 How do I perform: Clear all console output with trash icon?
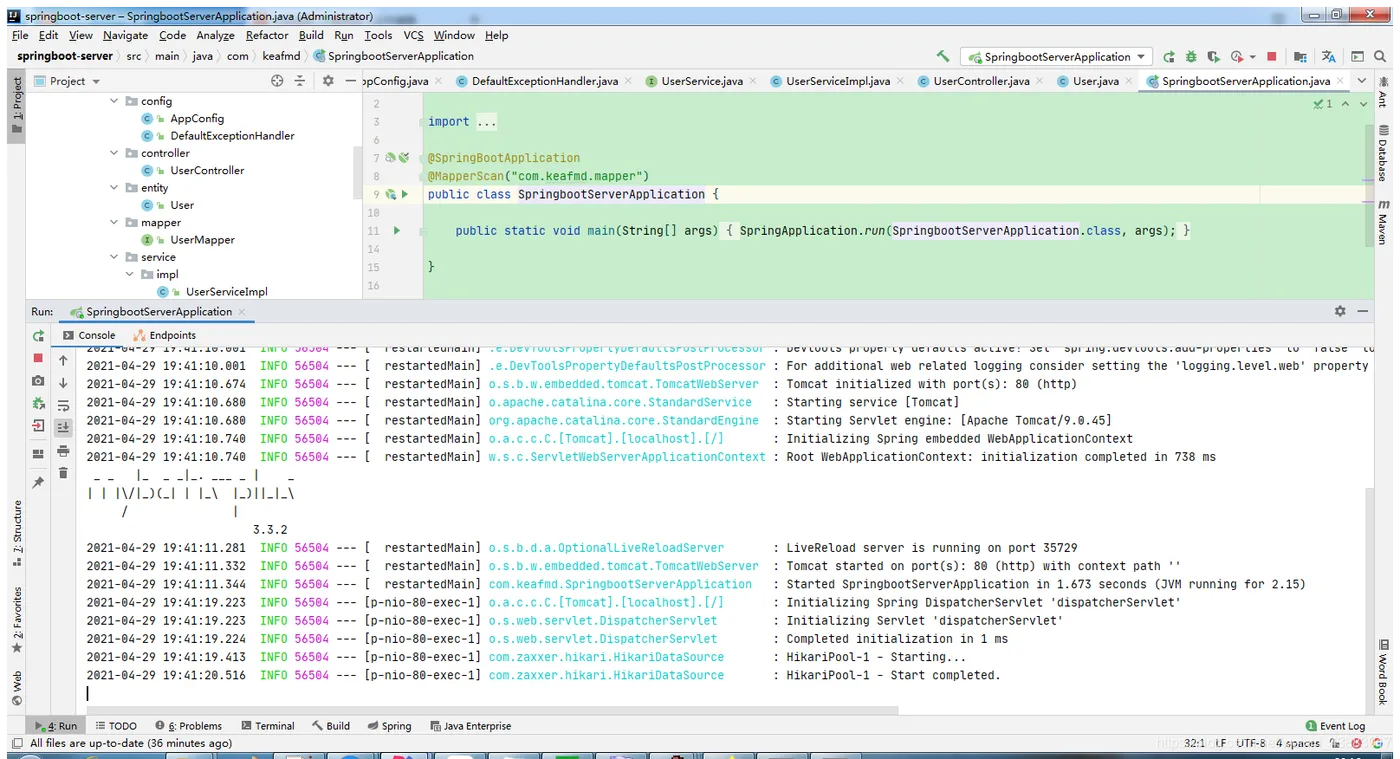[x=63, y=473]
